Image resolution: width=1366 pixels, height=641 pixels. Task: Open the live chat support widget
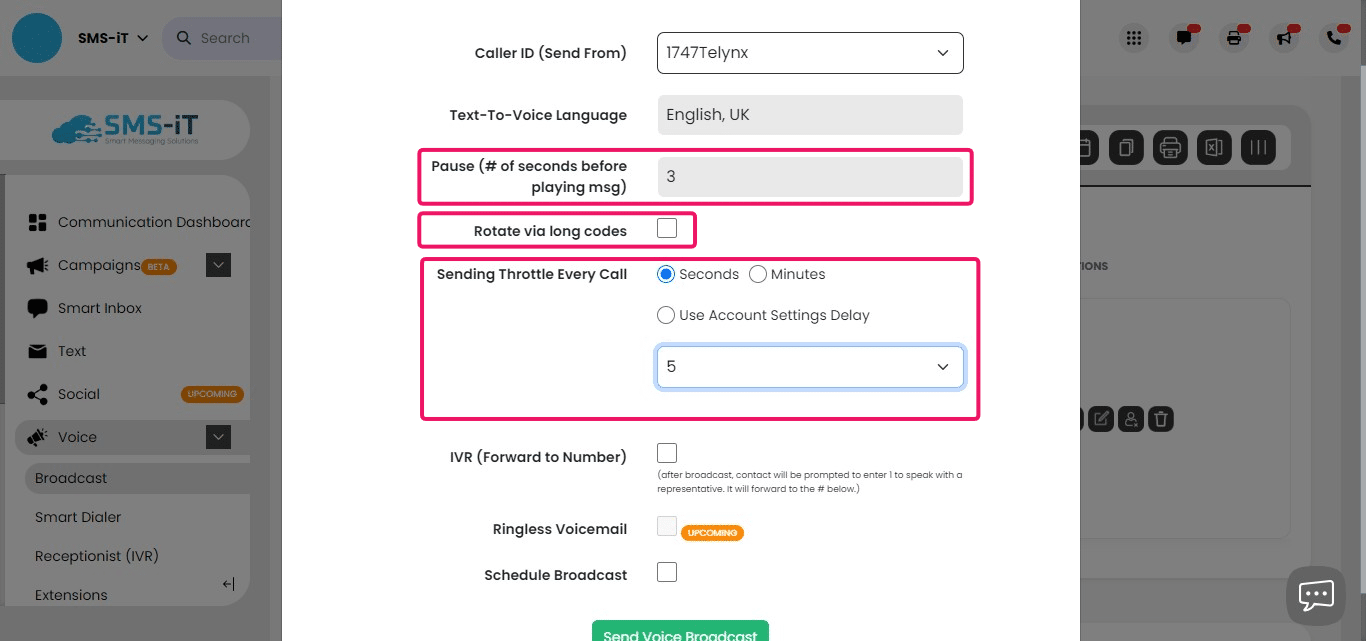coord(1315,595)
